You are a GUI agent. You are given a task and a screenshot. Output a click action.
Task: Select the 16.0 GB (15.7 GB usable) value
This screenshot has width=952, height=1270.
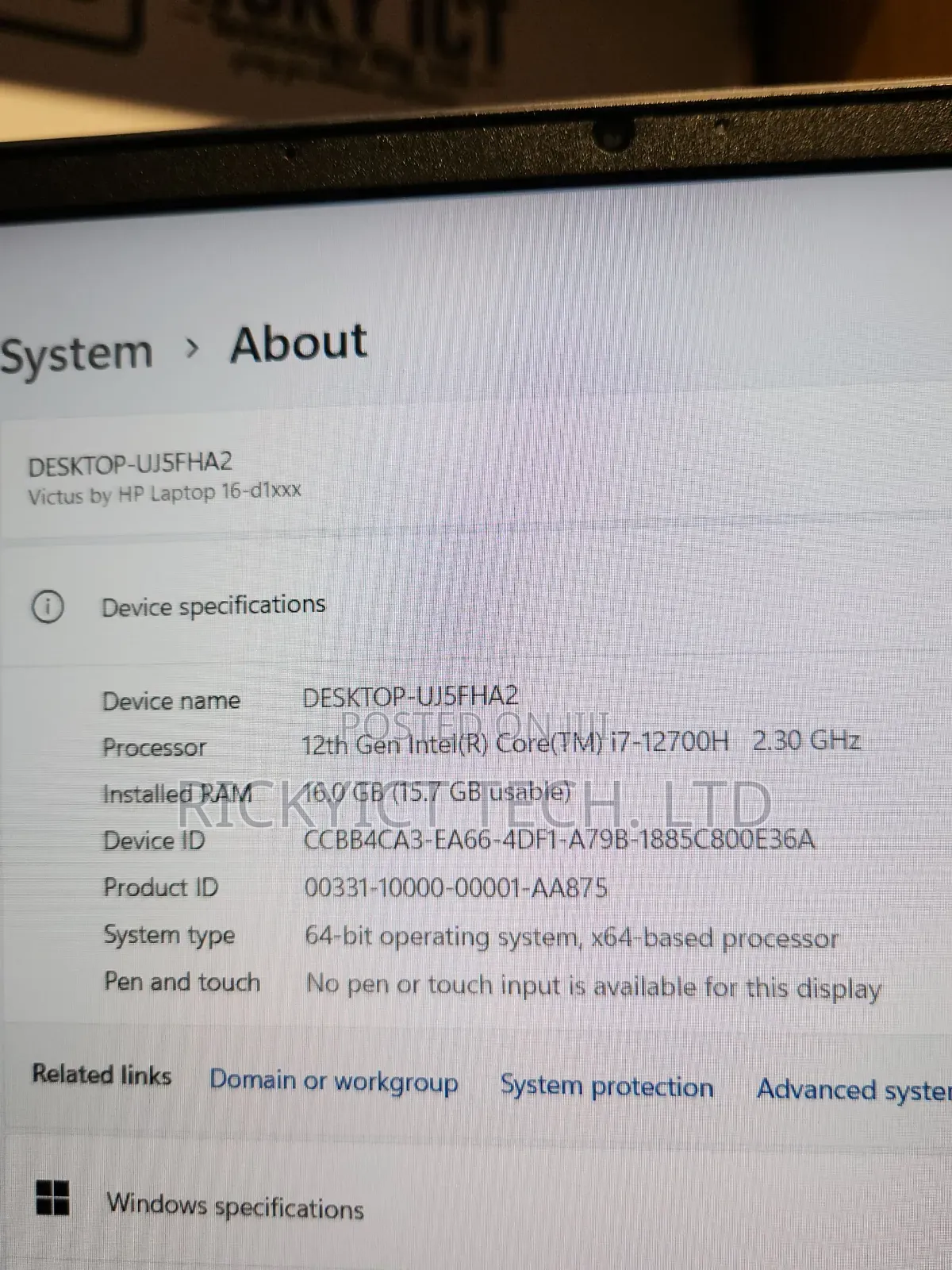pyautogui.click(x=437, y=791)
